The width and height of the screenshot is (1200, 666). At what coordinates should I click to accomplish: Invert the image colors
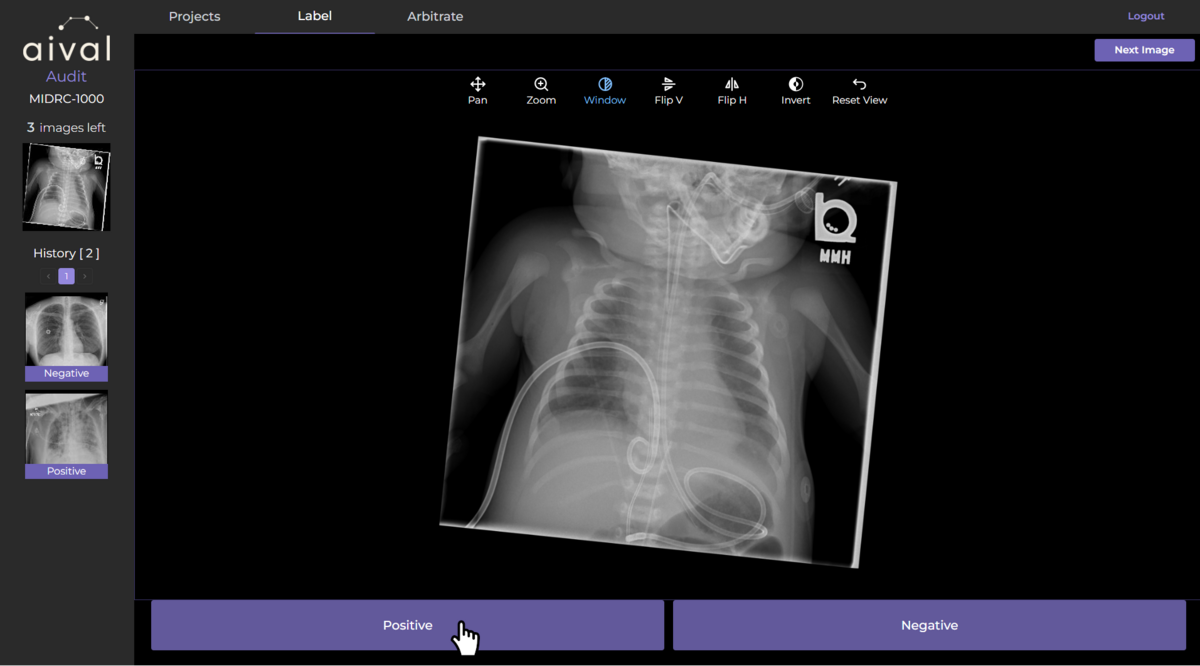point(795,91)
